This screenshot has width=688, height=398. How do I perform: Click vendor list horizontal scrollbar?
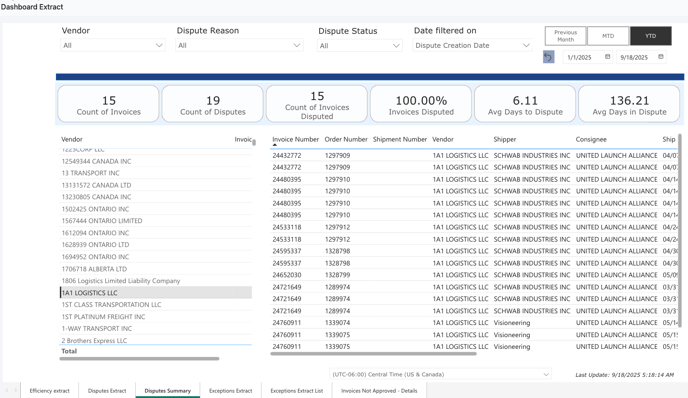pyautogui.click(x=140, y=359)
